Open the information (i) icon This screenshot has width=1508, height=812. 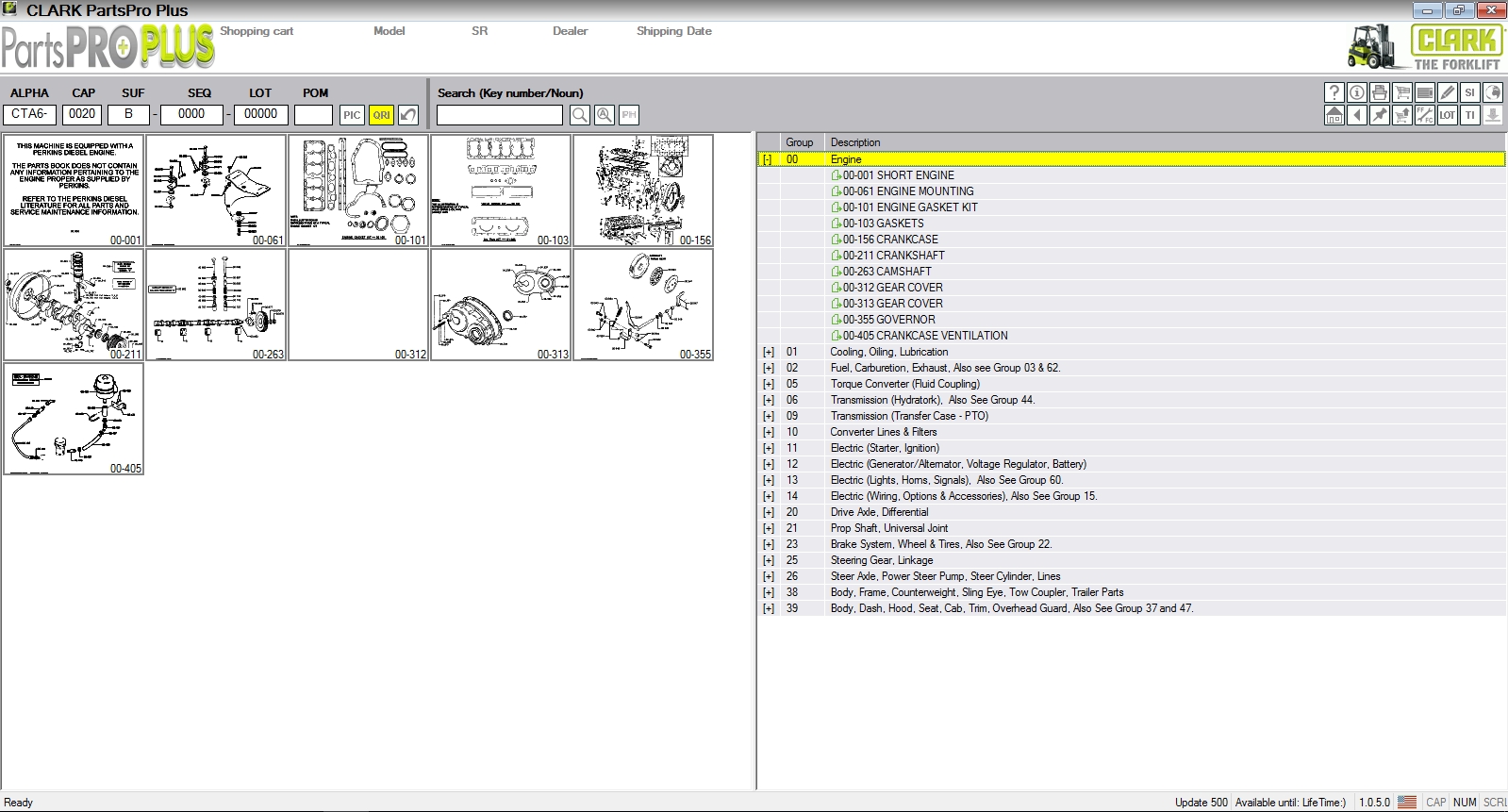[x=1356, y=92]
